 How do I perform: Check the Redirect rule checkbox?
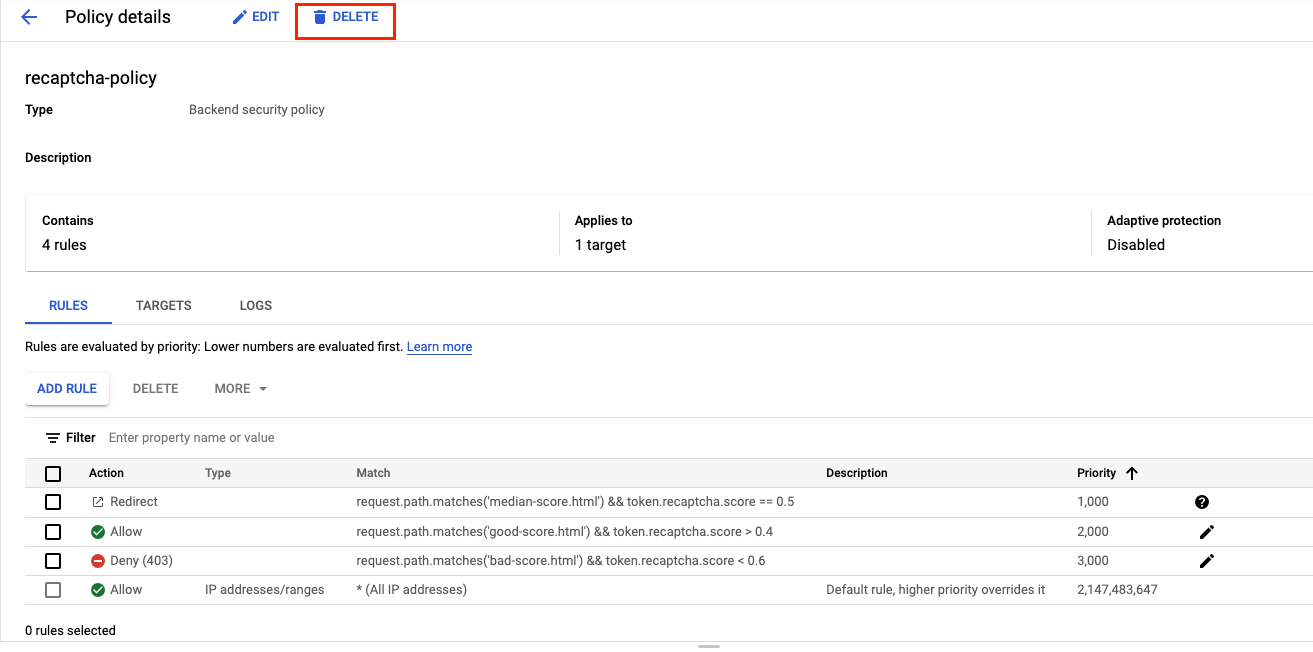tap(53, 502)
